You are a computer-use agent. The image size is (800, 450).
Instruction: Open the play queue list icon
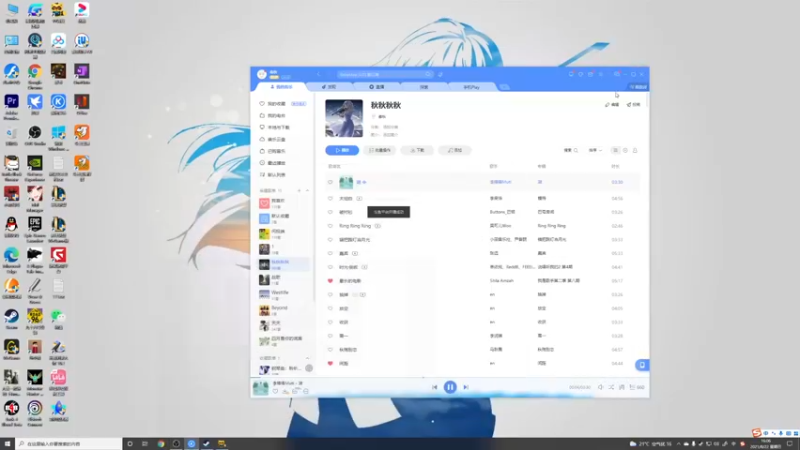[636, 387]
